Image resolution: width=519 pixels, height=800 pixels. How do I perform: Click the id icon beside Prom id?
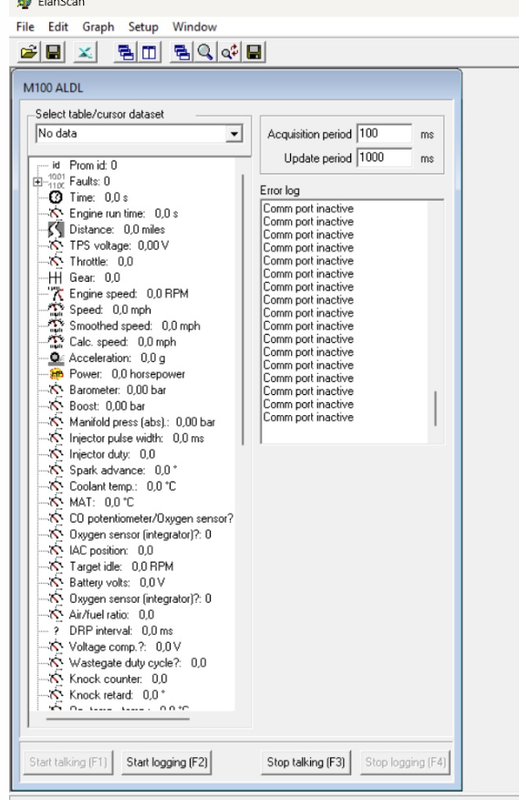(x=56, y=165)
